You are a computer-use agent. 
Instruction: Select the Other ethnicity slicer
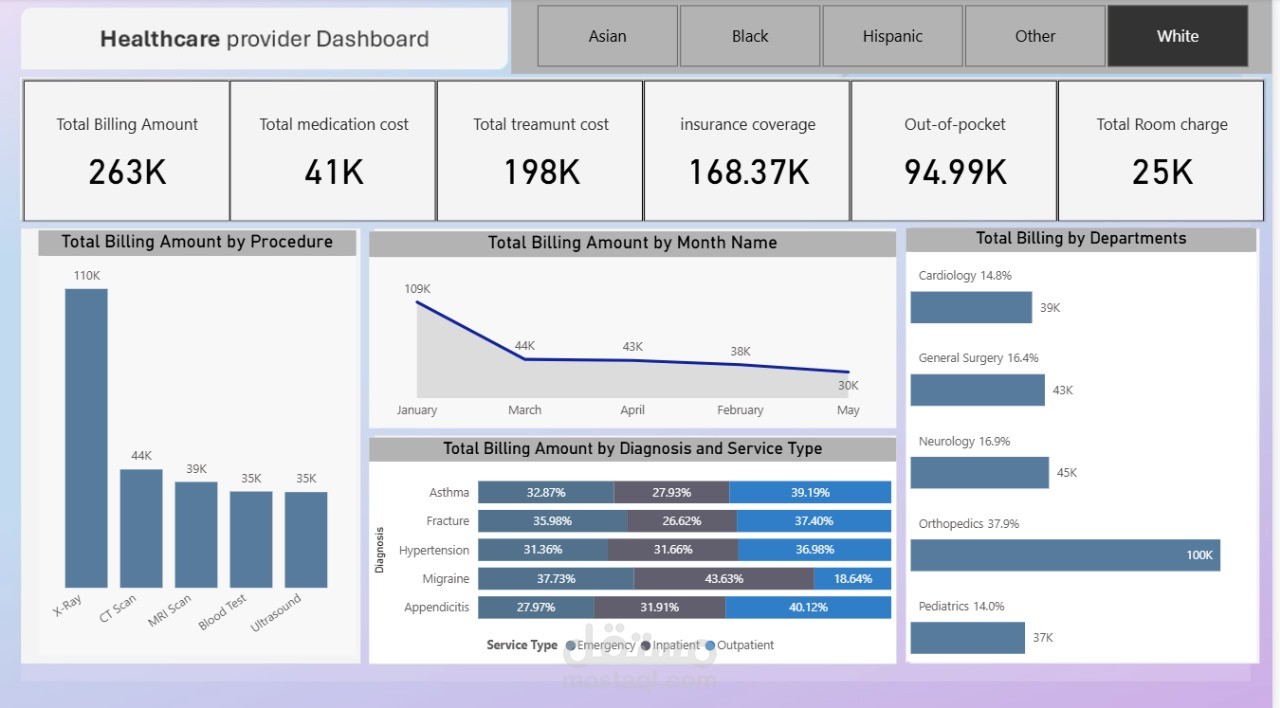1034,36
